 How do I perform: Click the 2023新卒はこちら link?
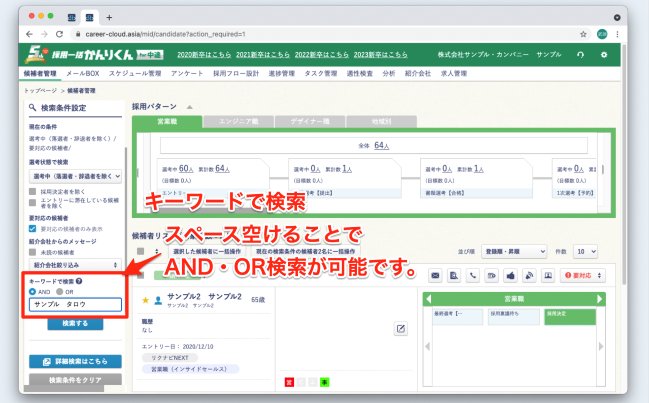click(x=381, y=55)
